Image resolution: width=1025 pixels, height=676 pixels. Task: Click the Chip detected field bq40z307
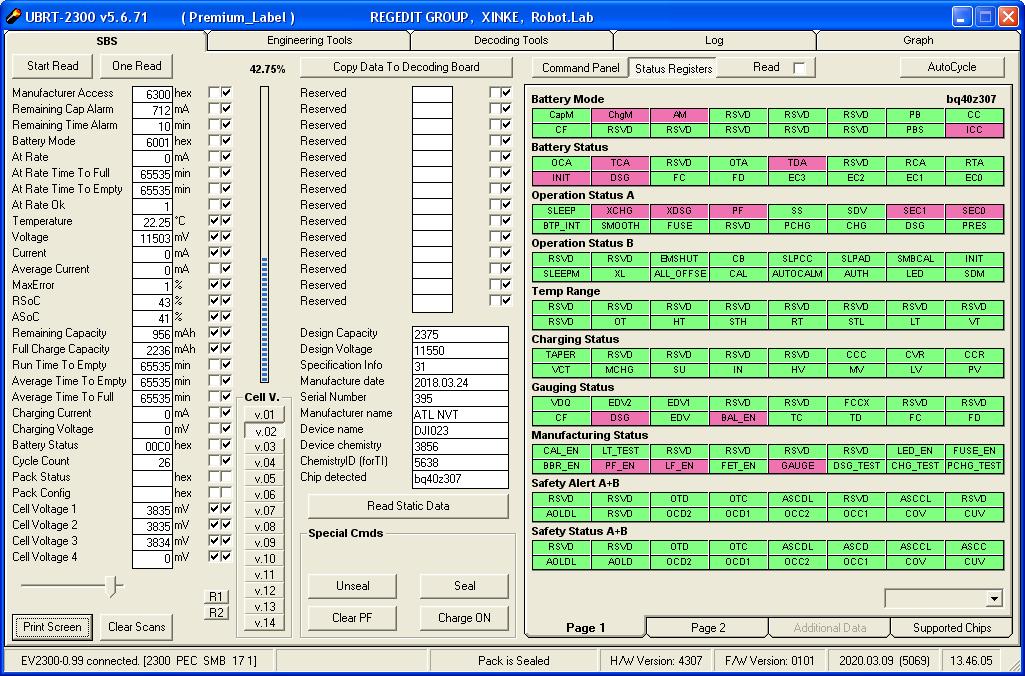coord(460,479)
